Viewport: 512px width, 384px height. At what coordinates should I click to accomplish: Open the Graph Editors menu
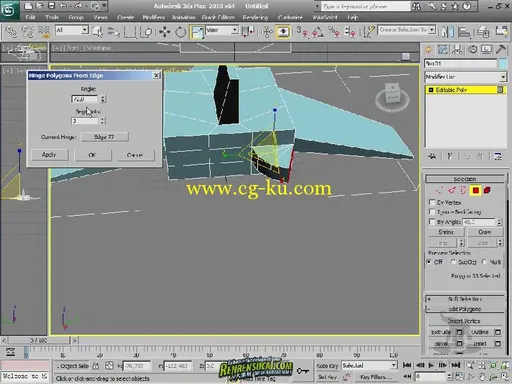[218, 17]
